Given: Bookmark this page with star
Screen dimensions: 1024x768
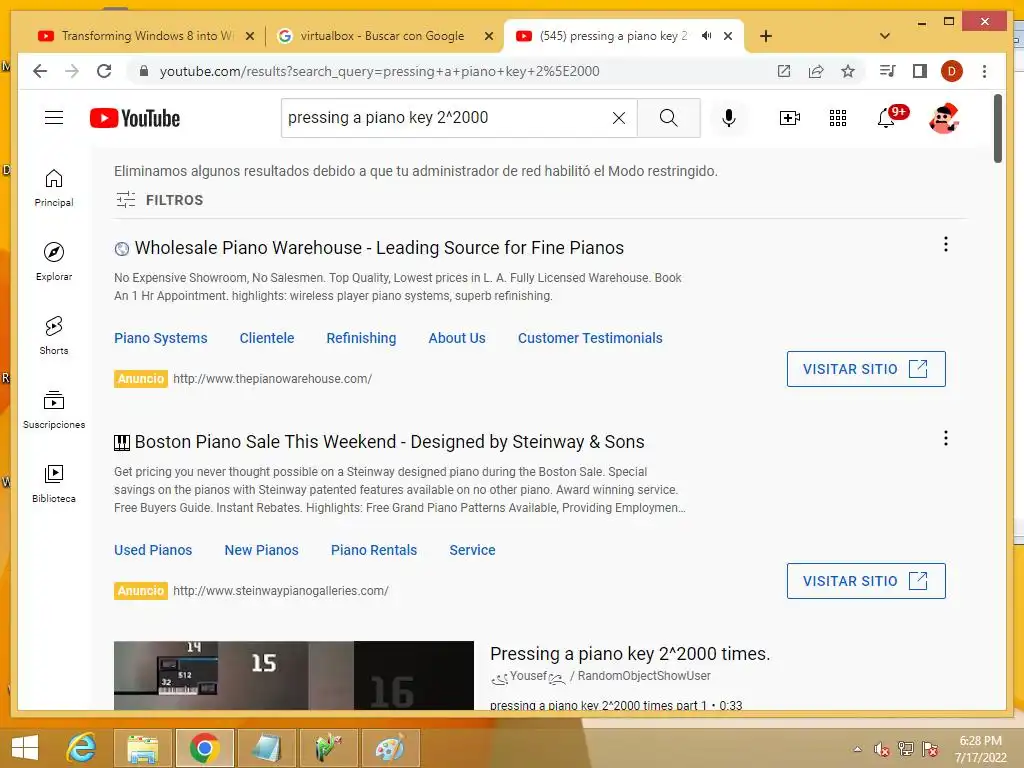Looking at the screenshot, I should pos(848,71).
